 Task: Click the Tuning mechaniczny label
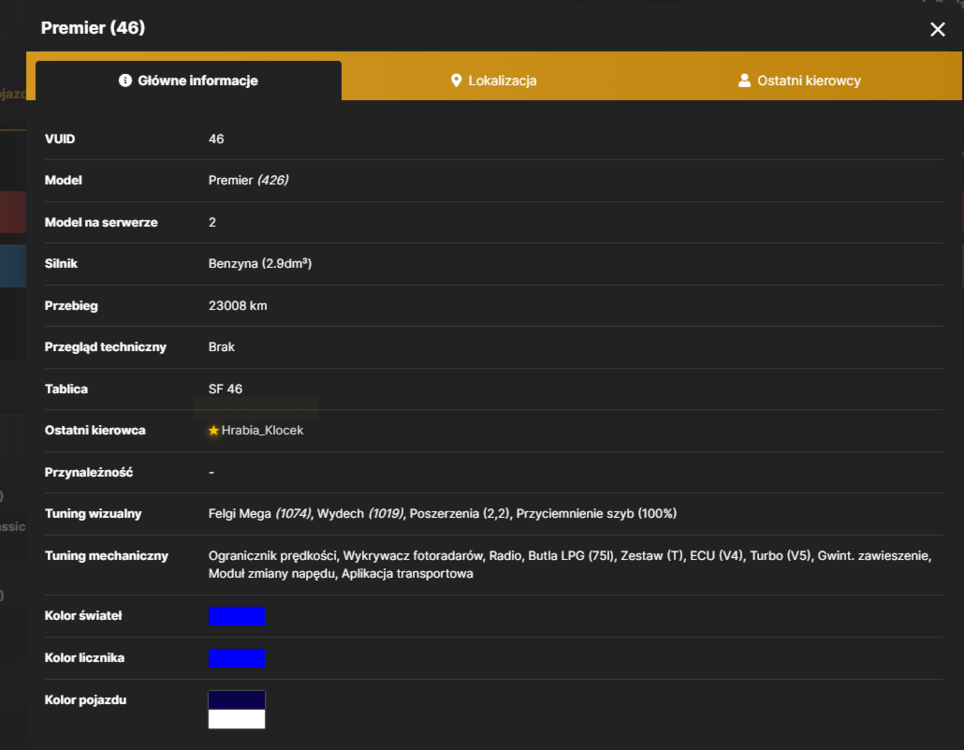106,556
